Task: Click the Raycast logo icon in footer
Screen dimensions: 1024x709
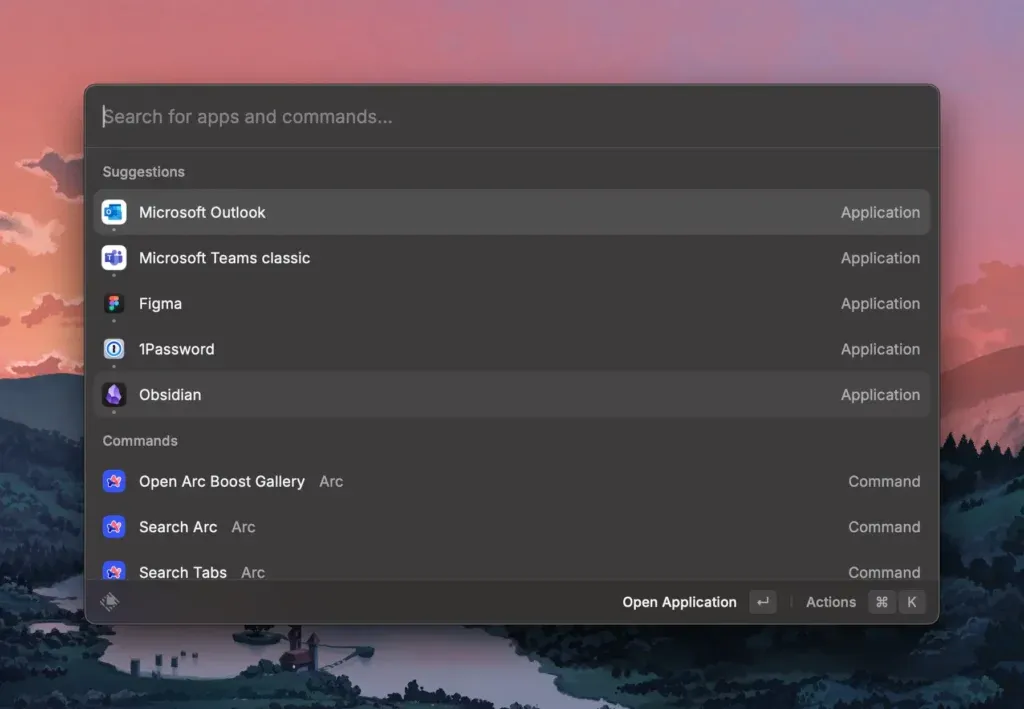Action: click(110, 601)
